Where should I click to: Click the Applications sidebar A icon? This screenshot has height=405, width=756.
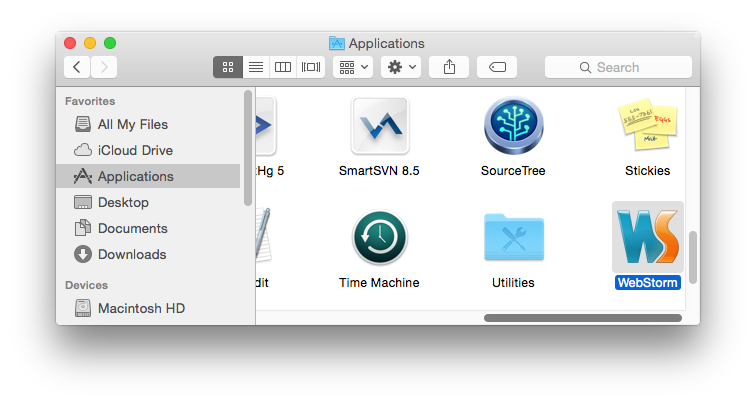click(x=83, y=176)
